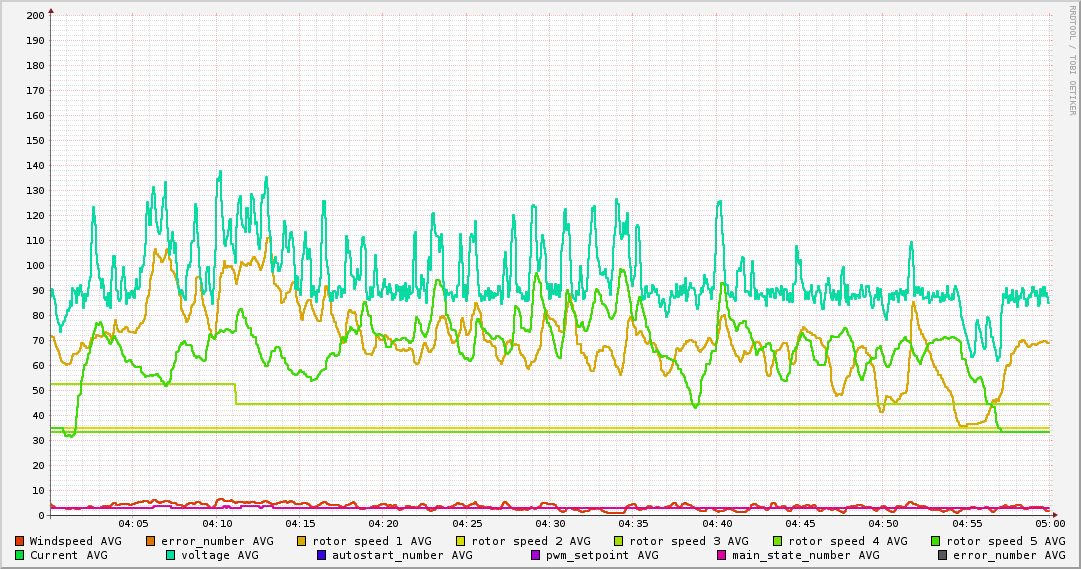Click the orange error_number AVG legend swatch
Image resolution: width=1081 pixels, height=569 pixels.
(x=151, y=541)
